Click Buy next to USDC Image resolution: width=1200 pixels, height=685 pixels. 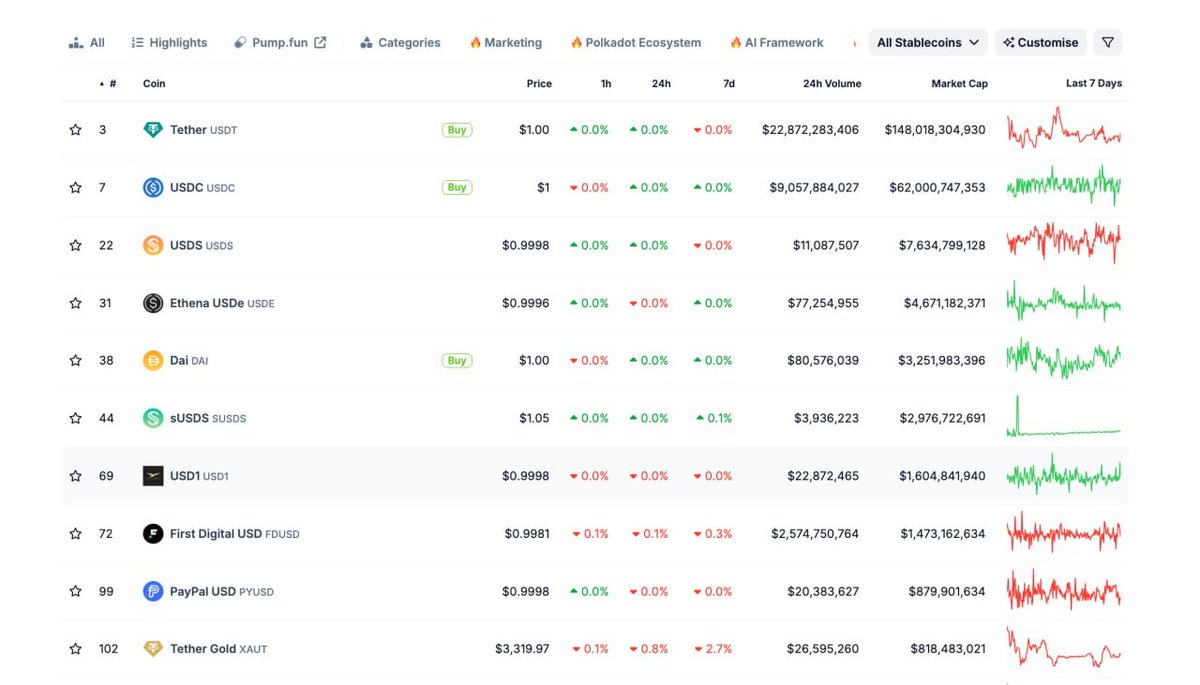[x=457, y=187]
